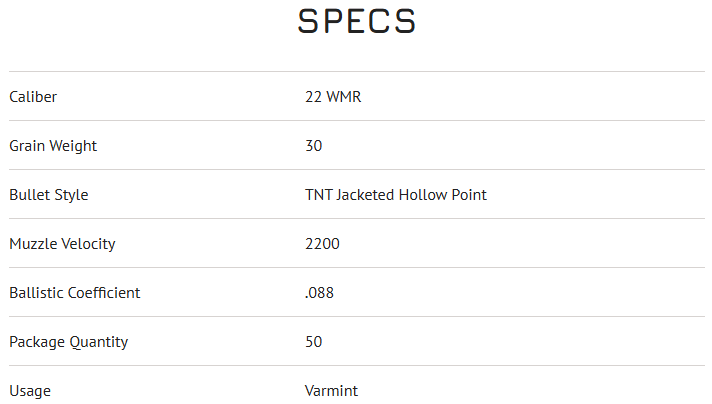712x404 pixels.
Task: Select the Caliber row label
Action: (33, 97)
